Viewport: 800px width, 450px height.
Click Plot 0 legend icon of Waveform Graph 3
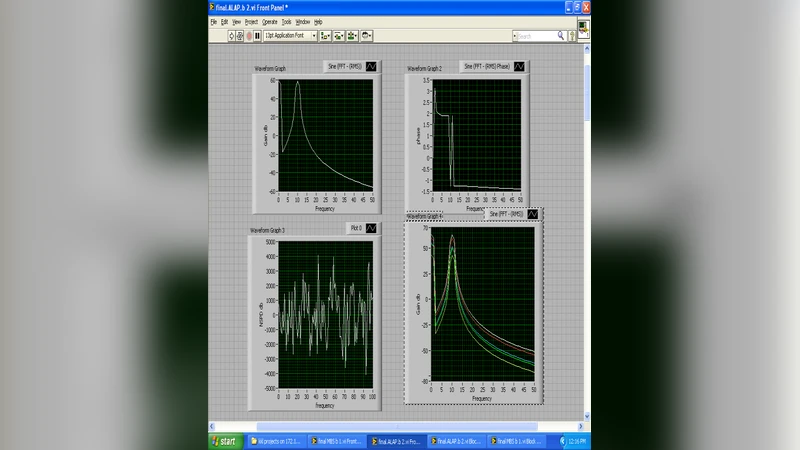pos(371,228)
